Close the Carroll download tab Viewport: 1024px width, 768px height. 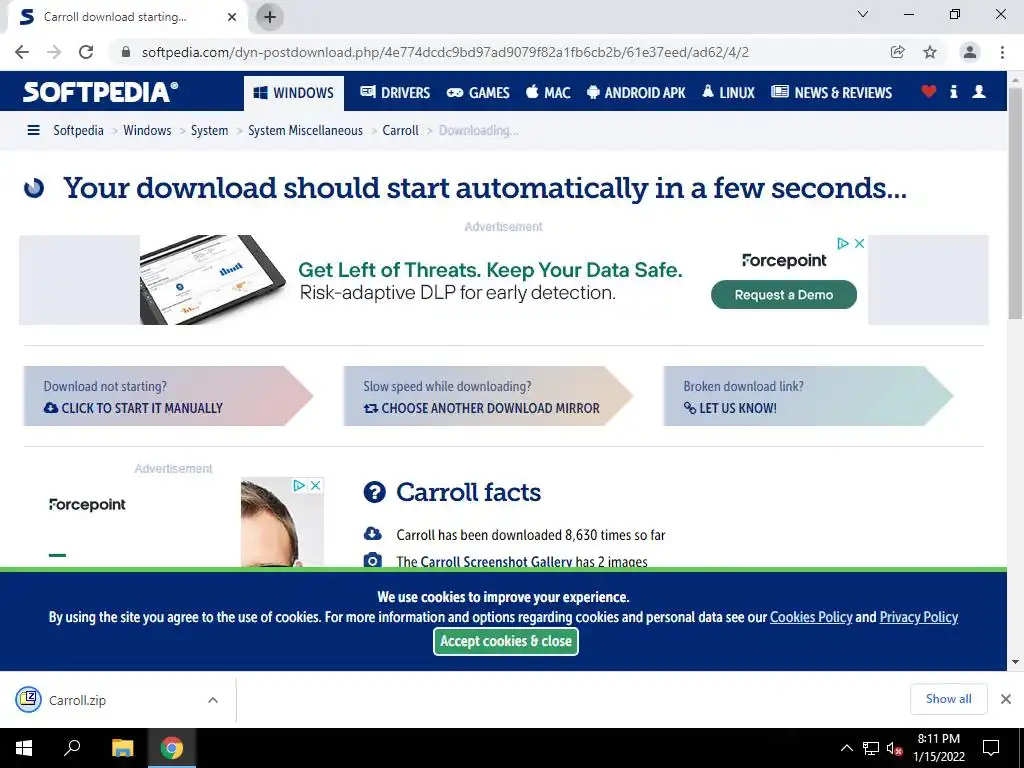coord(232,17)
